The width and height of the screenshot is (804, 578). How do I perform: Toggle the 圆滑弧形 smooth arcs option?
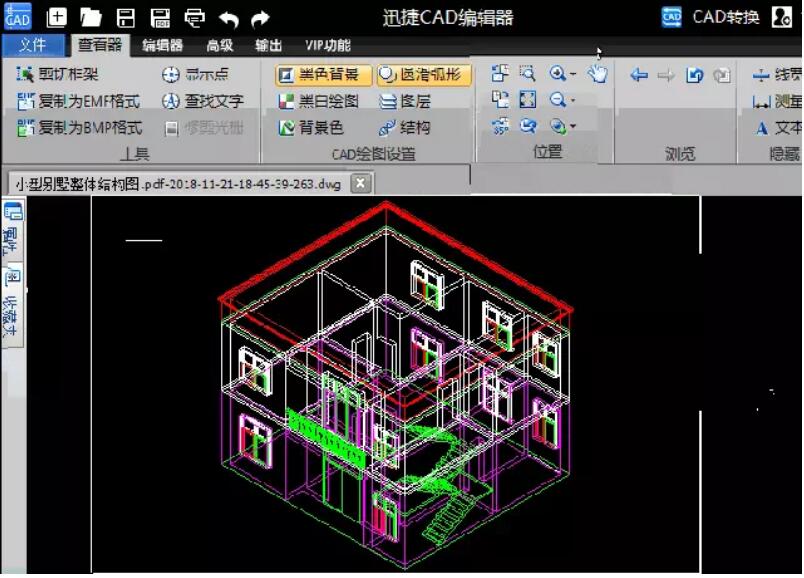coord(424,75)
